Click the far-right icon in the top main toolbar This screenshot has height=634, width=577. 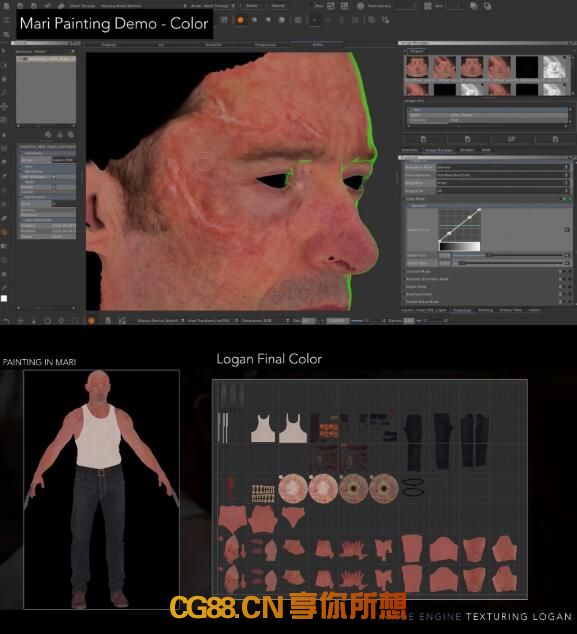tap(488, 6)
